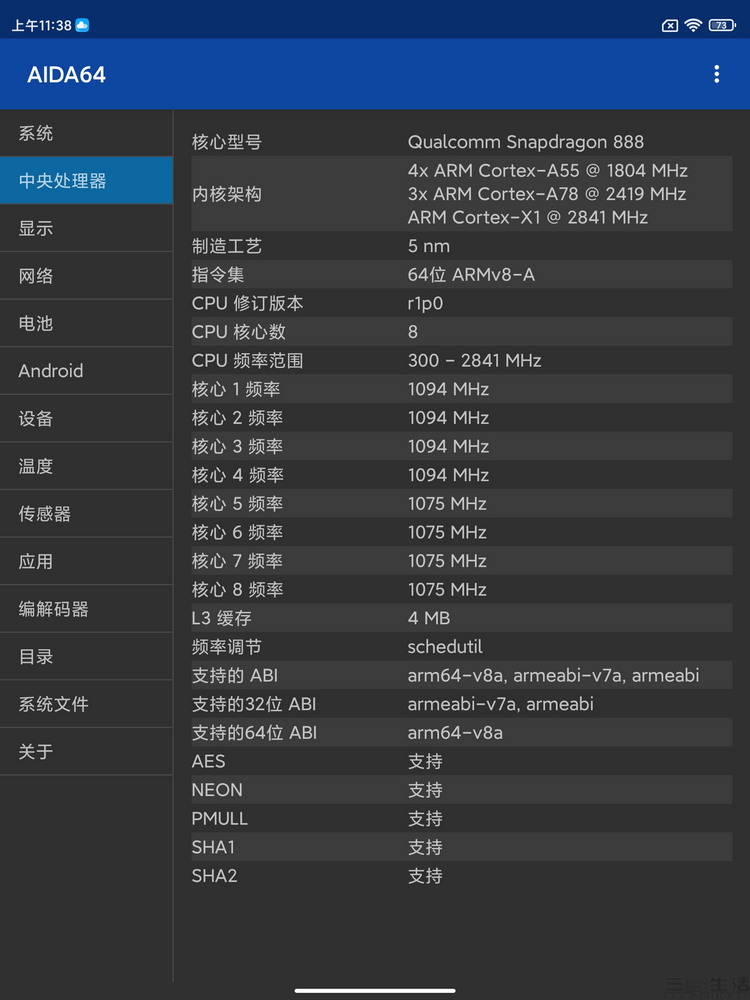The width and height of the screenshot is (750, 1000).
Task: Tap the 核心 7 频率 row
Action: tap(462, 561)
